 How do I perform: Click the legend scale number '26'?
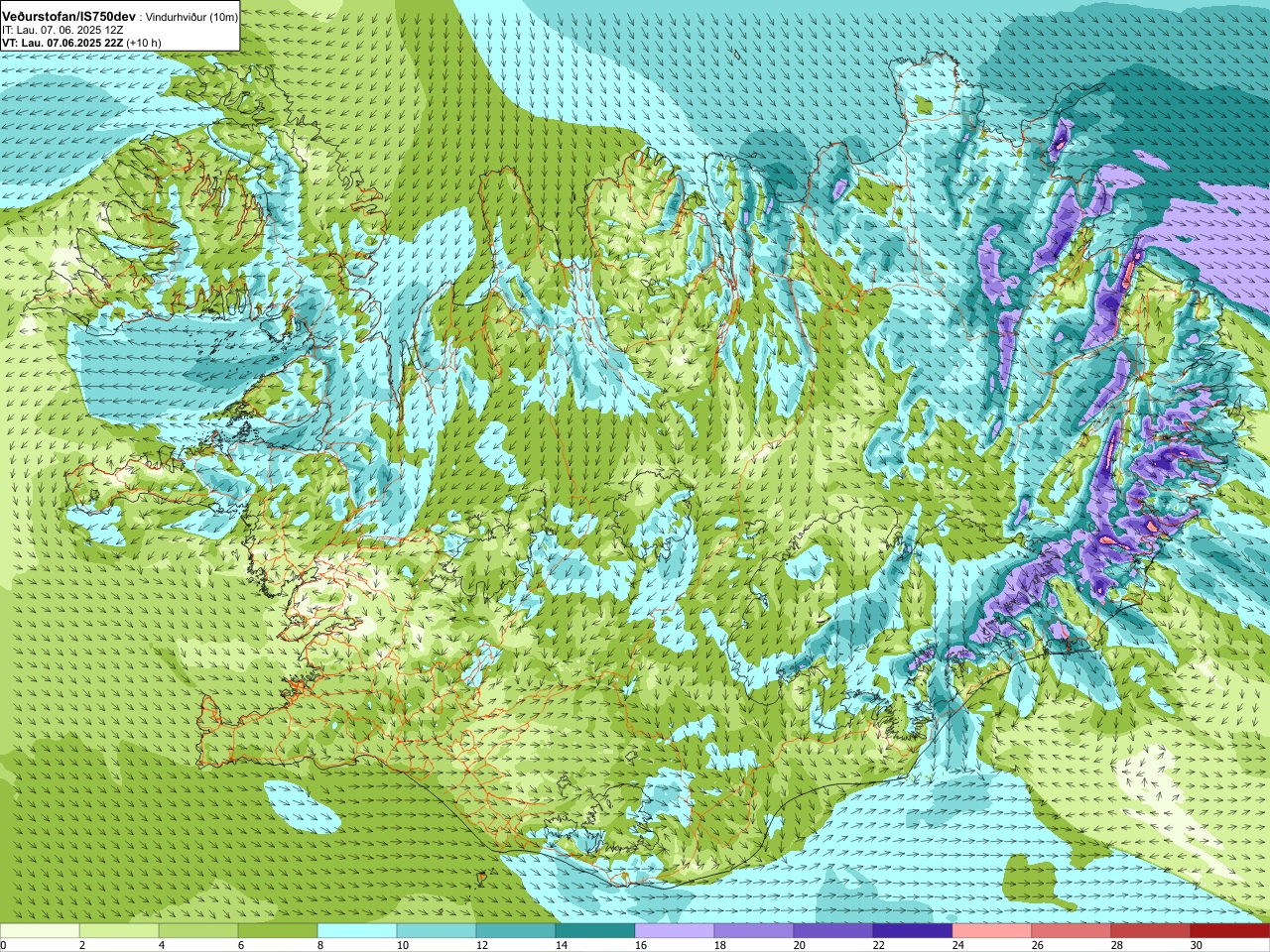(1037, 945)
